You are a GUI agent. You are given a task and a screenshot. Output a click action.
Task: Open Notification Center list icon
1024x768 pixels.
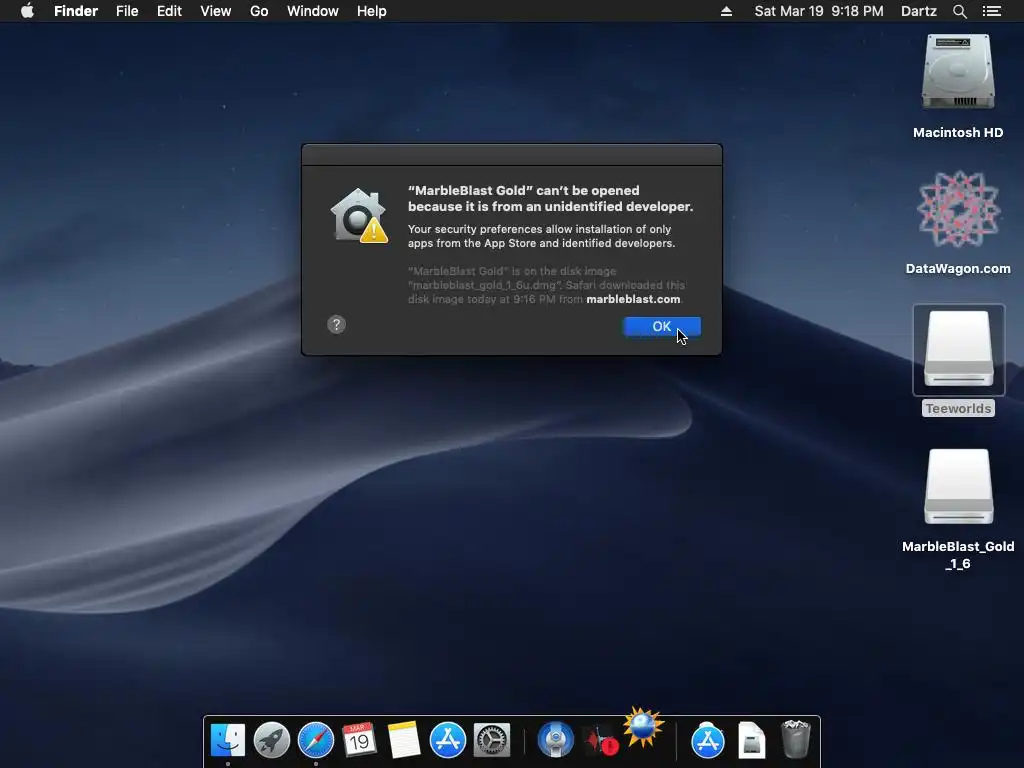[991, 11]
